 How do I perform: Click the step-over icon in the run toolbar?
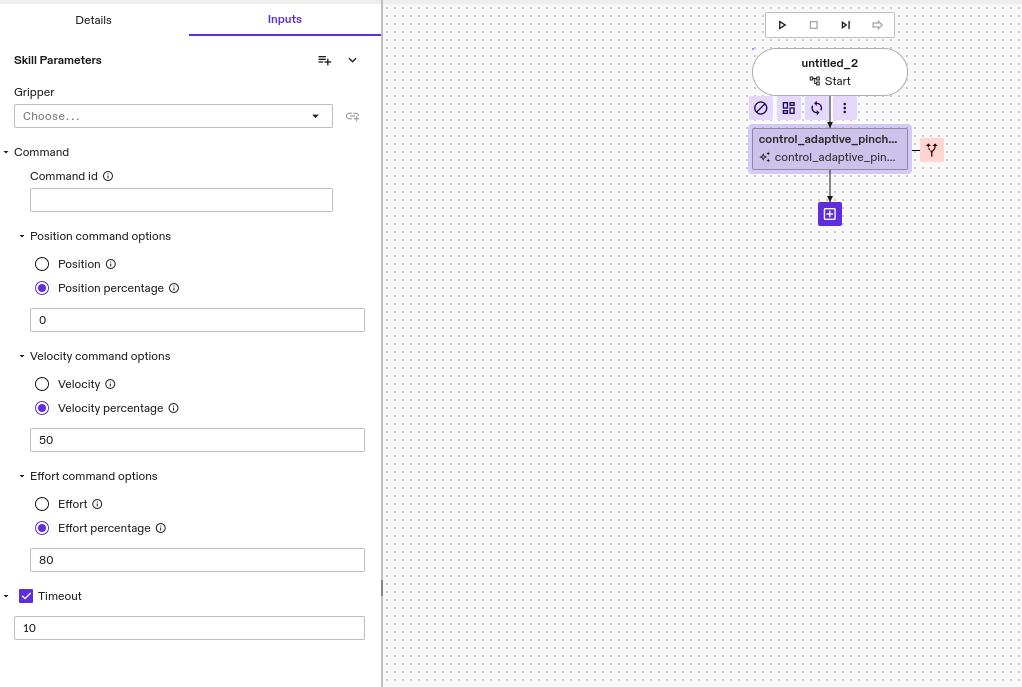coord(844,24)
